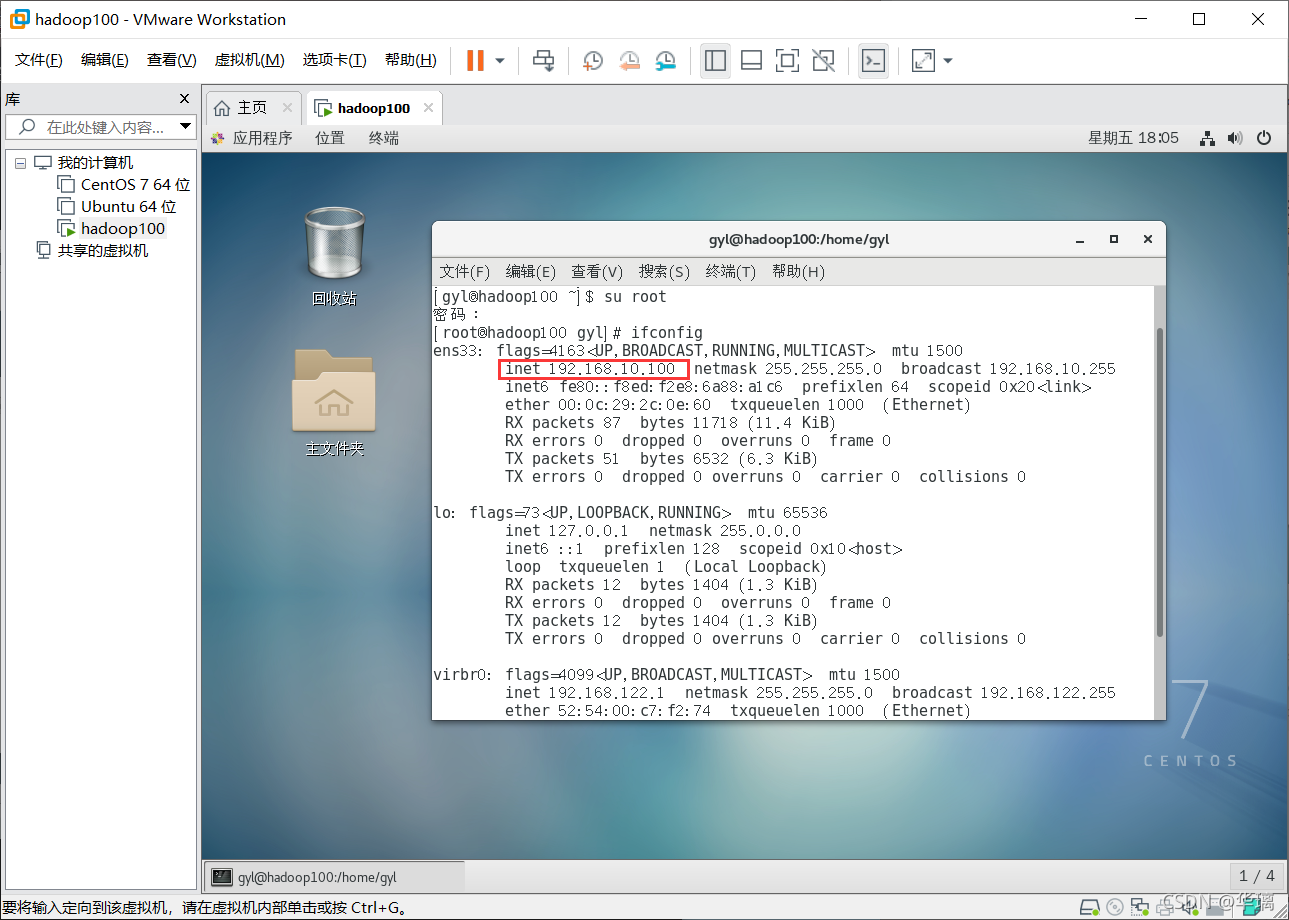Close the 库 library panel

point(184,99)
